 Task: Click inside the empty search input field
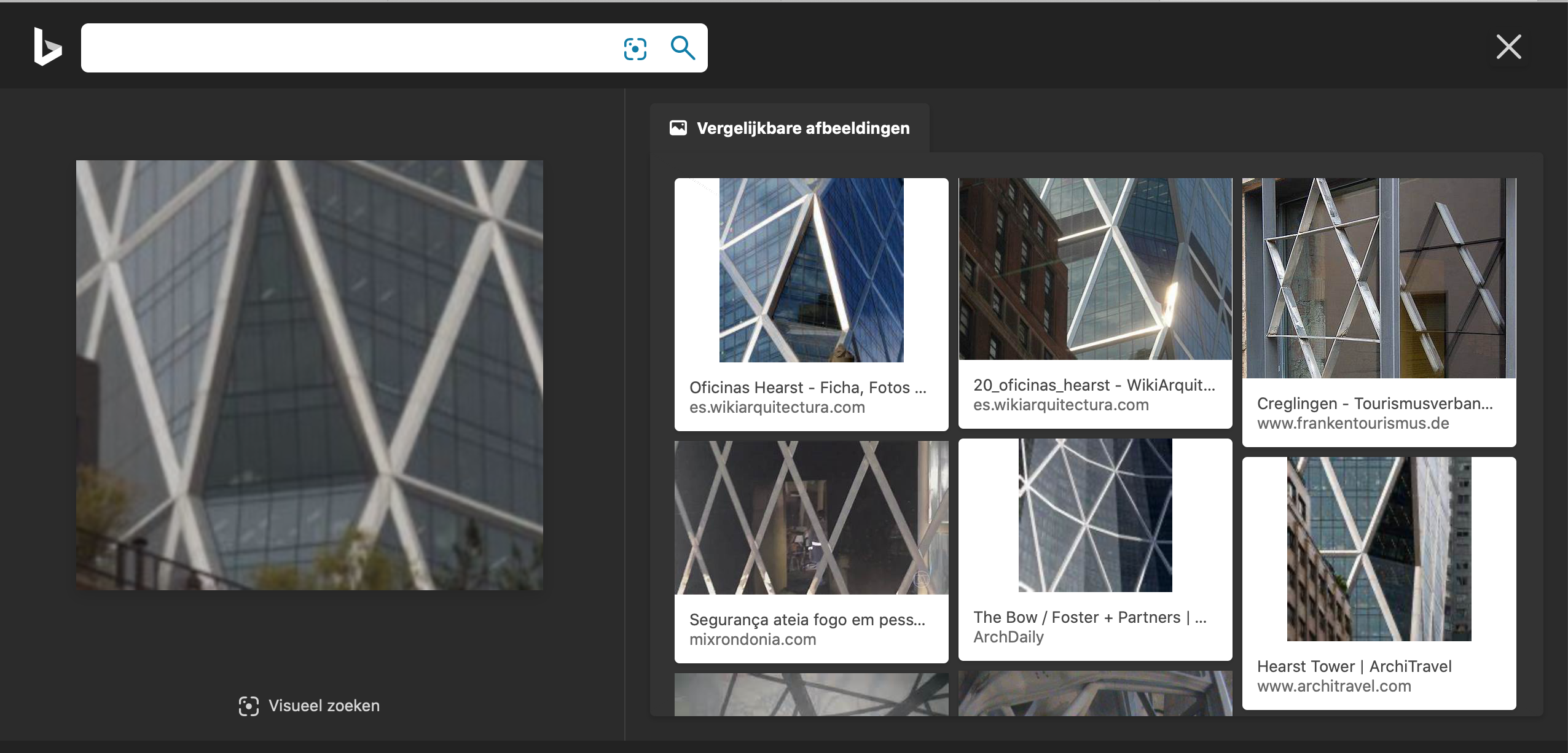344,48
